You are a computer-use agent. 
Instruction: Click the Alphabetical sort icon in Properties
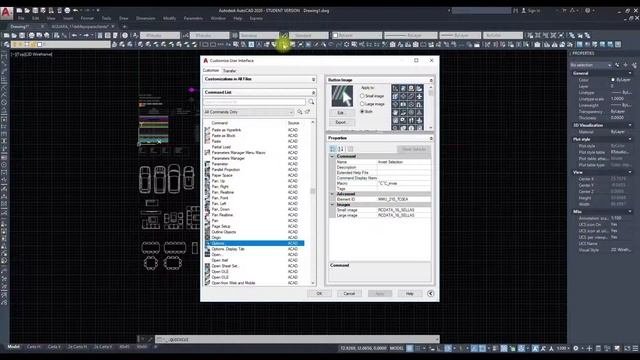341,149
